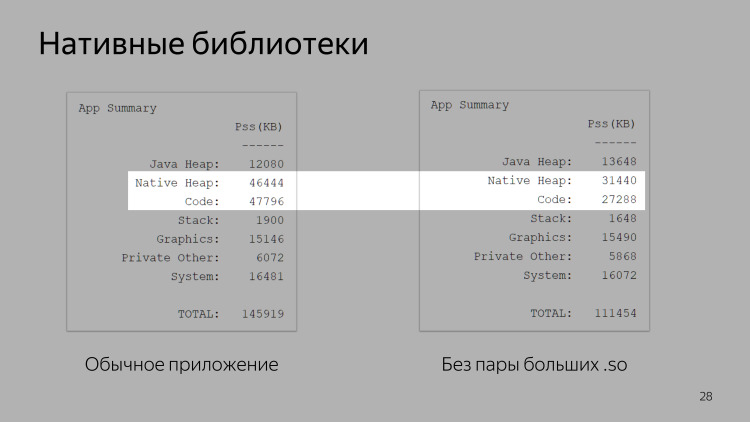The height and width of the screenshot is (422, 750).
Task: Click Stack value 1900
Action: 270,220
